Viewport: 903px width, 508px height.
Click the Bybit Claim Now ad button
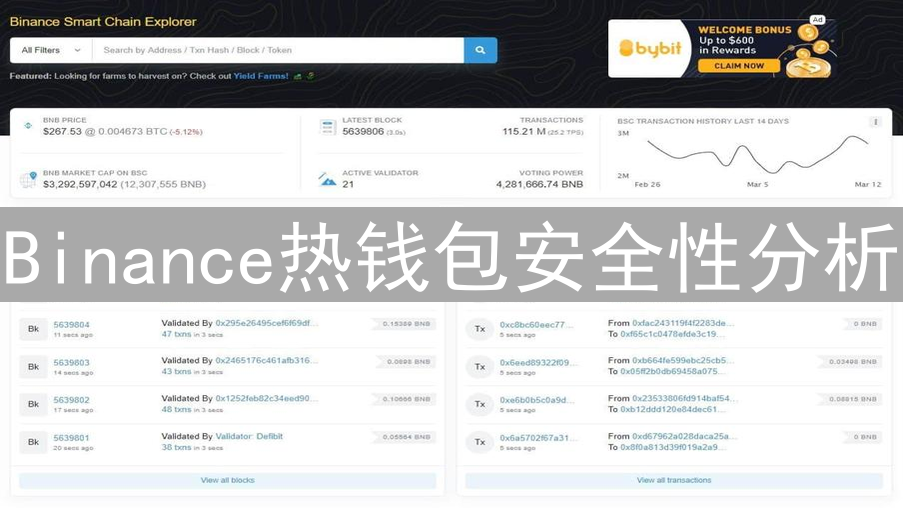point(739,66)
